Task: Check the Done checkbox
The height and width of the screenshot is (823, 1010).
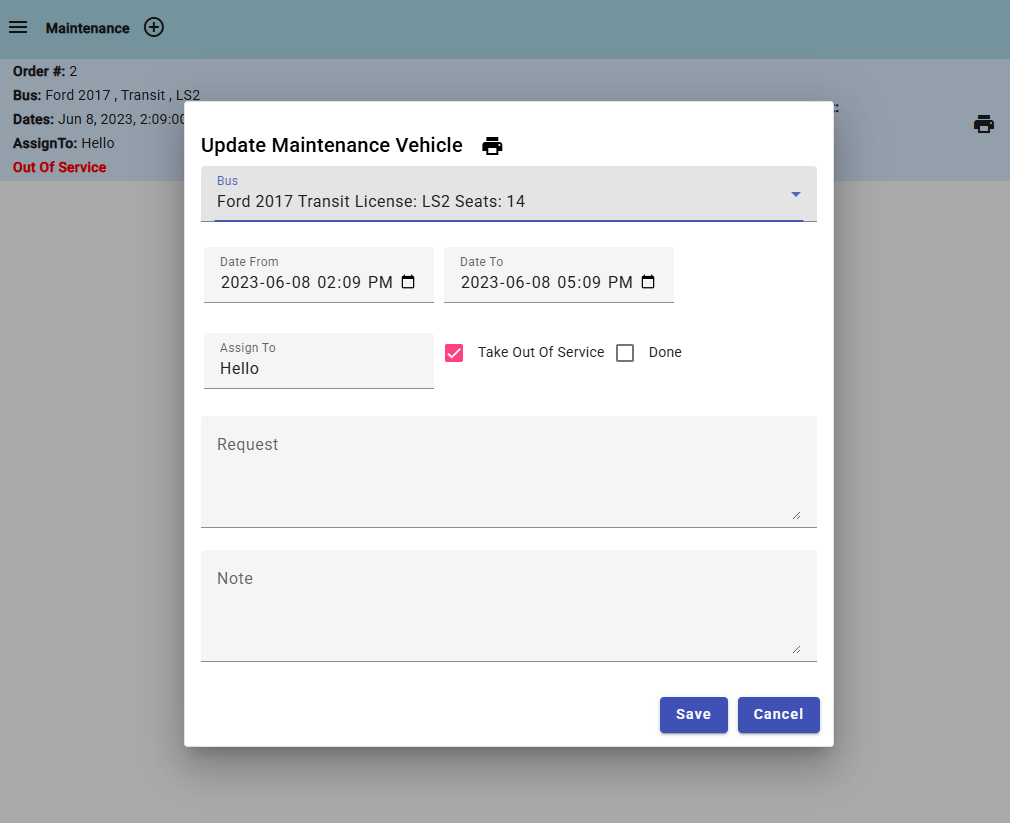Action: [625, 353]
